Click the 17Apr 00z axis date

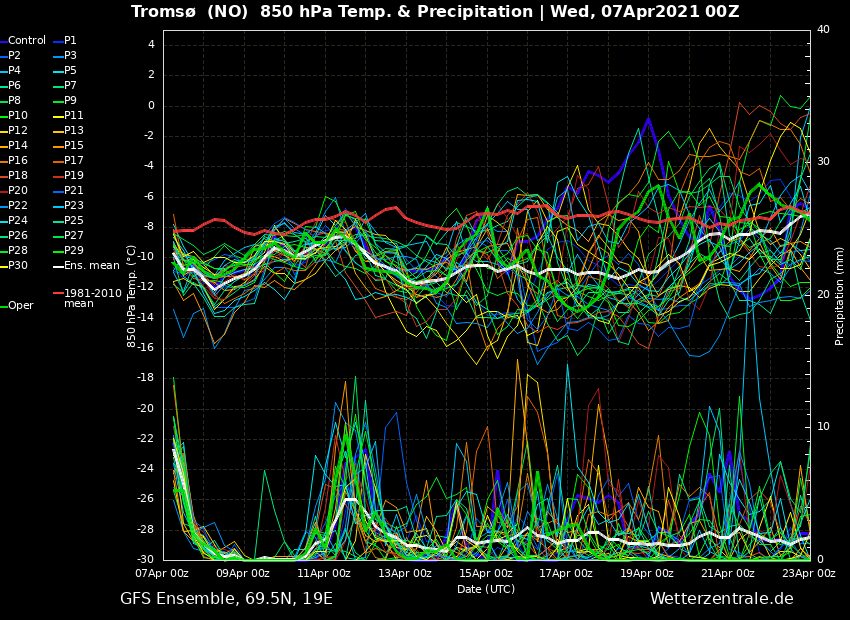568,573
